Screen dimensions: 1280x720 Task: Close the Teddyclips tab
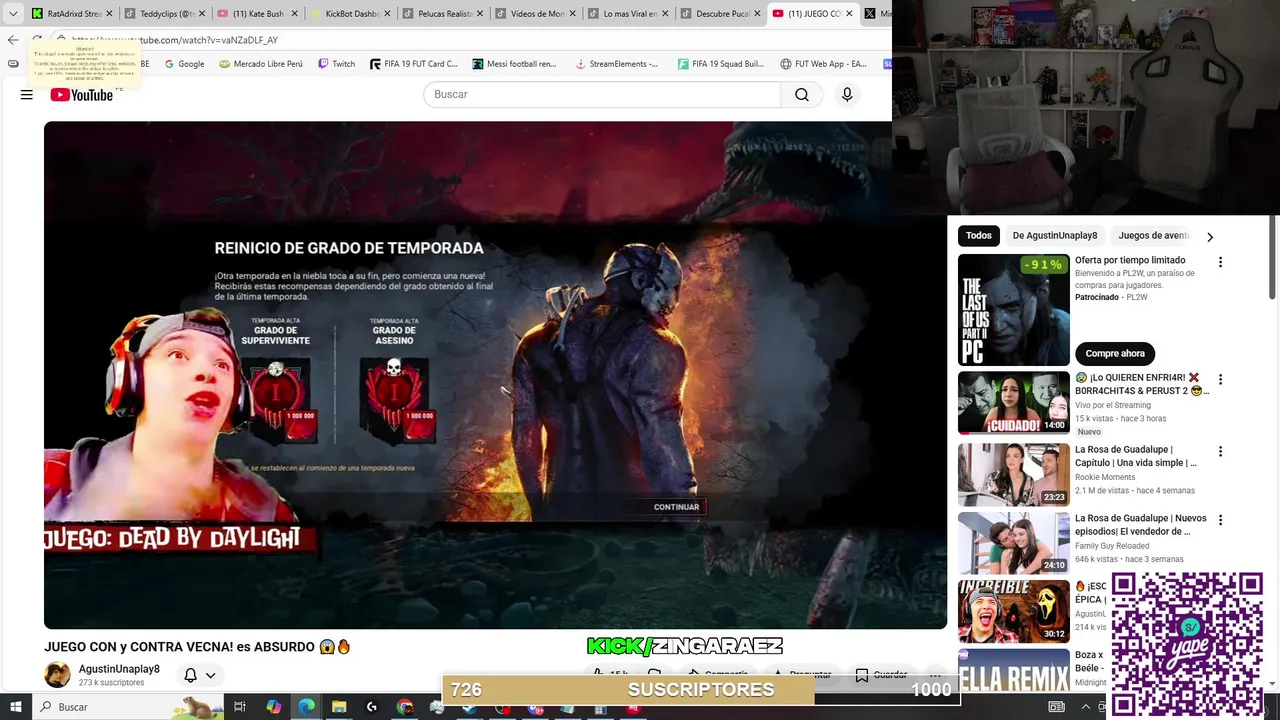click(202, 14)
